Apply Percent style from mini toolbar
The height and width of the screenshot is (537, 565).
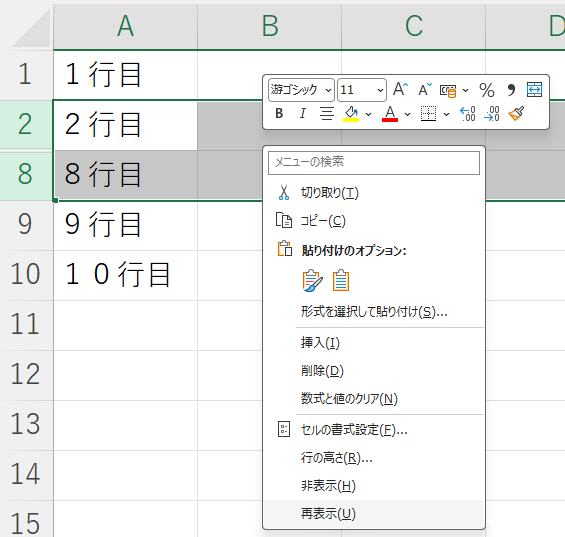point(486,90)
